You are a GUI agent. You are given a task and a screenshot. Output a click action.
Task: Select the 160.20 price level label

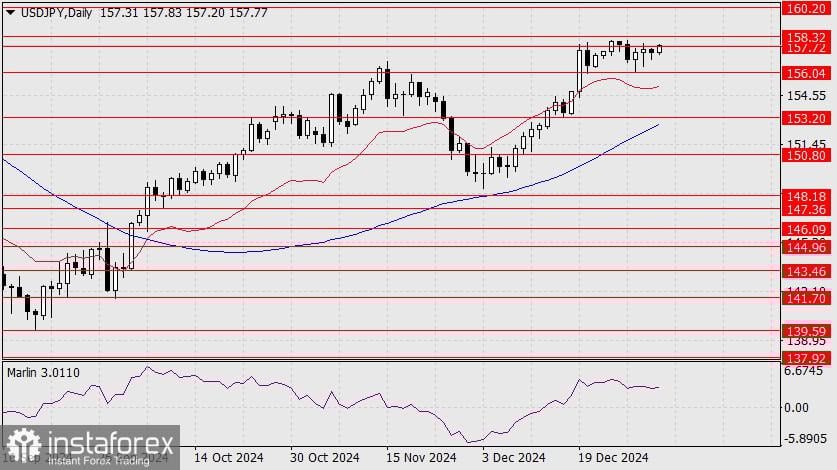(807, 8)
